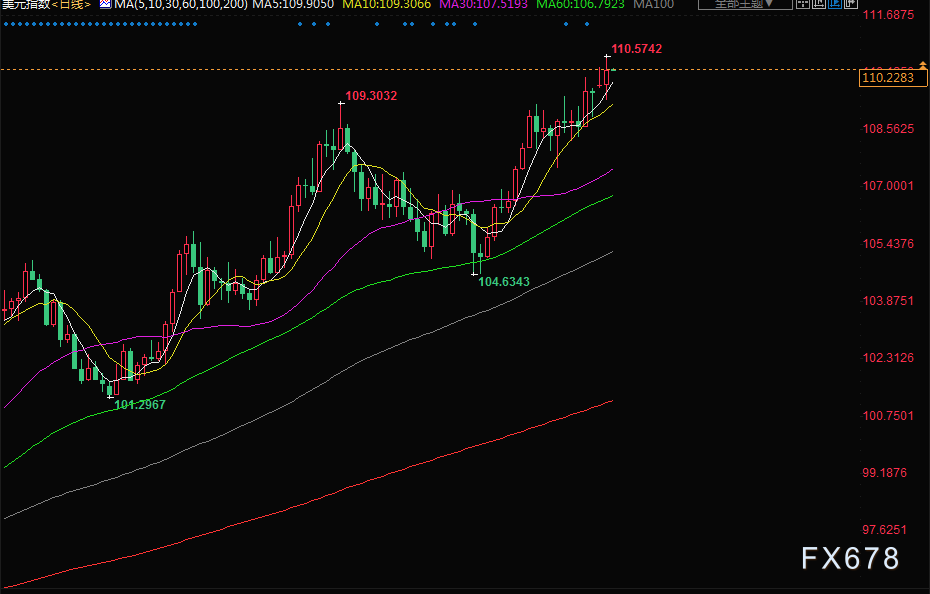This screenshot has width=930, height=594.
Task: Click the 104.6343 low price label
Action: click(x=504, y=282)
